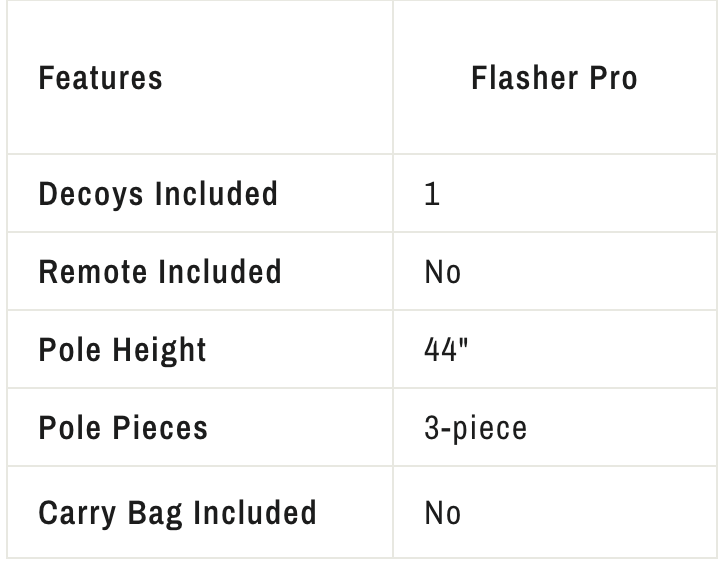Click the Pole Pieces row label
Screen dimensions: 718x563
(123, 428)
